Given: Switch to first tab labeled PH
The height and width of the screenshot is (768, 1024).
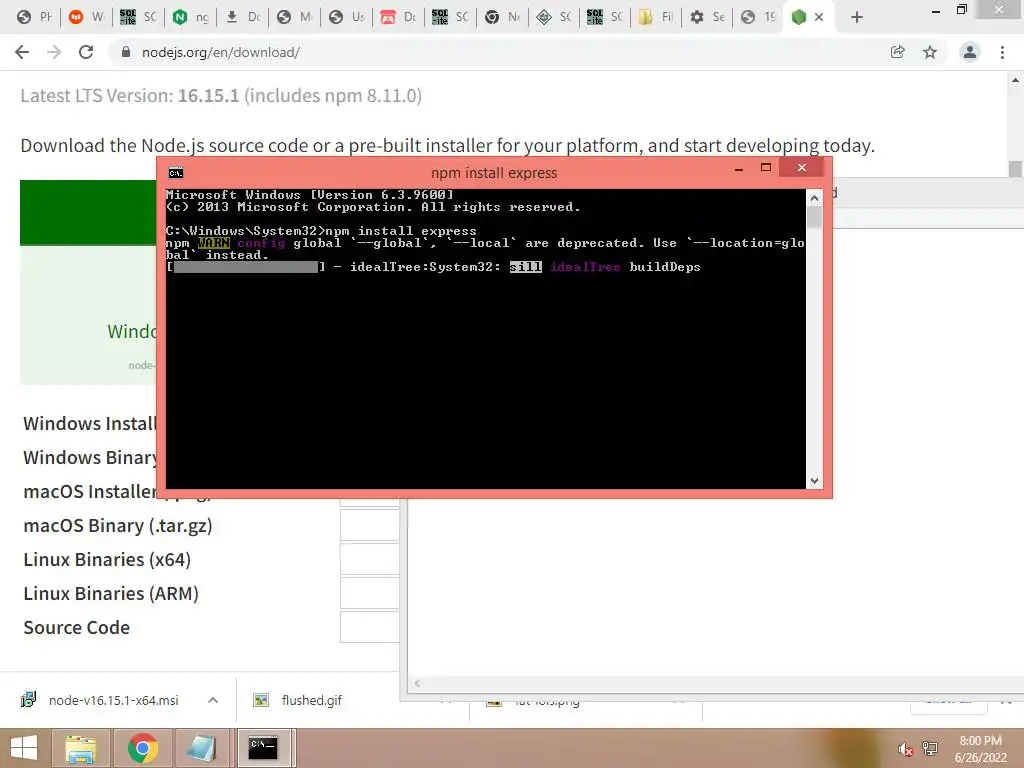Looking at the screenshot, I should pos(35,17).
